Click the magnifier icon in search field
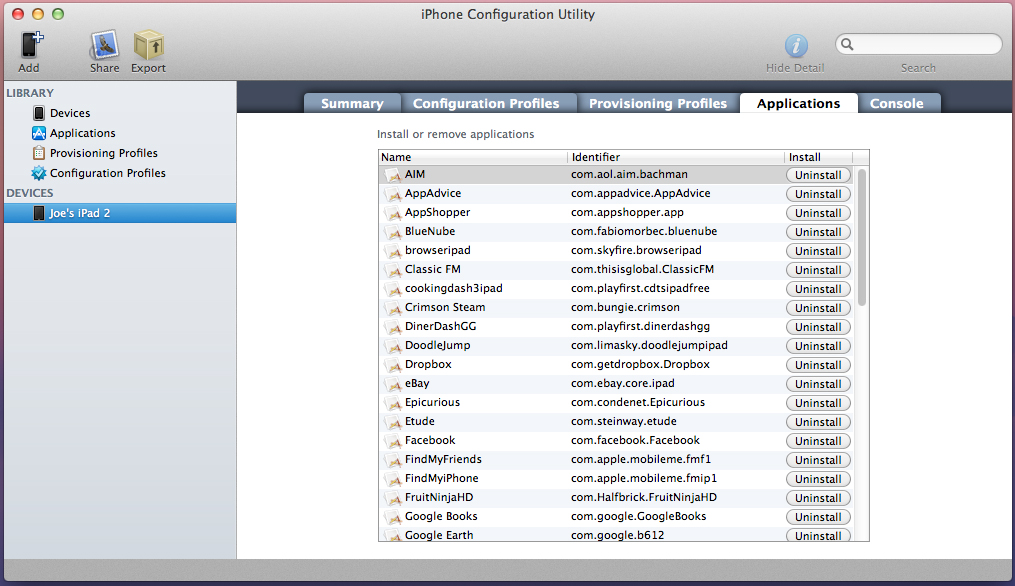This screenshot has height=586, width=1015. tap(847, 45)
